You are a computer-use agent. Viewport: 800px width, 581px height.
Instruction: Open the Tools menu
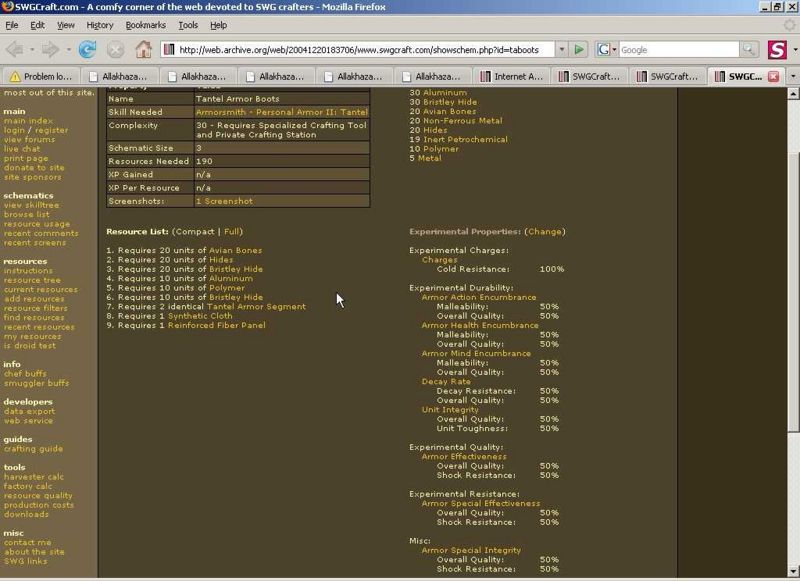tap(188, 24)
